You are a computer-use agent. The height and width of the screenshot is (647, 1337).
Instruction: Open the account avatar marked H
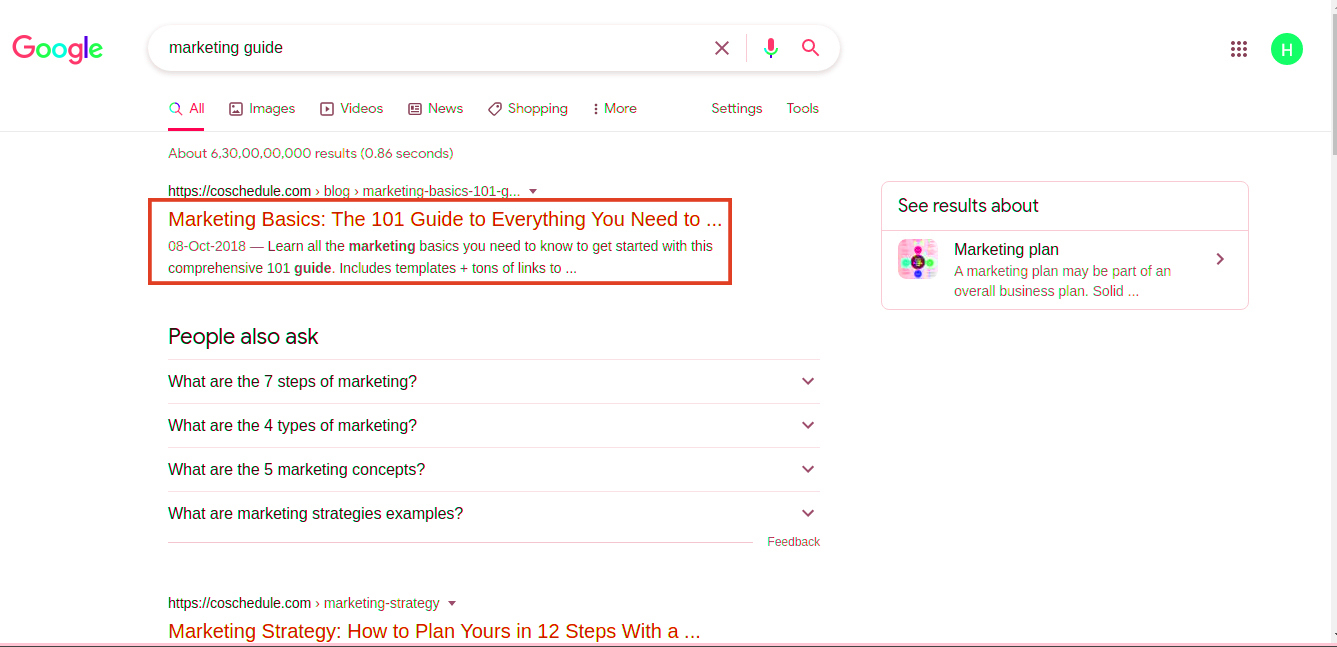pos(1287,48)
